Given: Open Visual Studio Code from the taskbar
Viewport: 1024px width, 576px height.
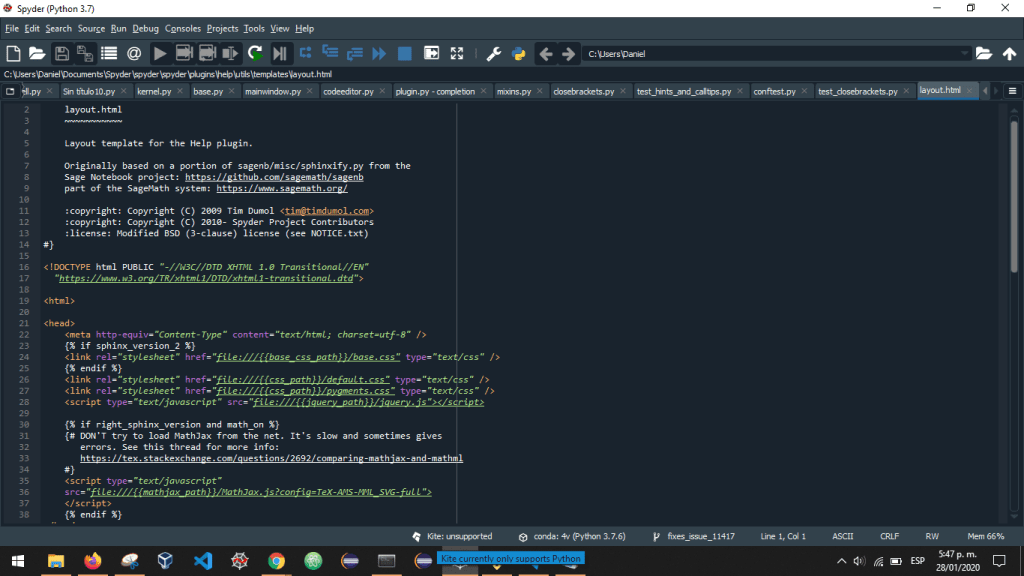Looking at the screenshot, I should point(202,561).
